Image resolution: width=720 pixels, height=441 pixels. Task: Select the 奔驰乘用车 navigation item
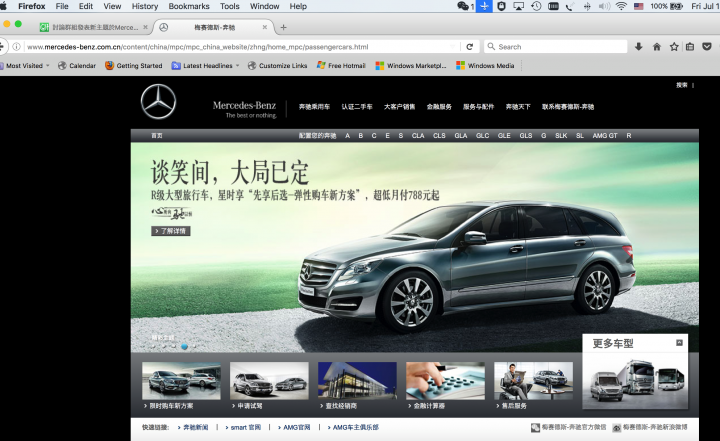tap(314, 107)
